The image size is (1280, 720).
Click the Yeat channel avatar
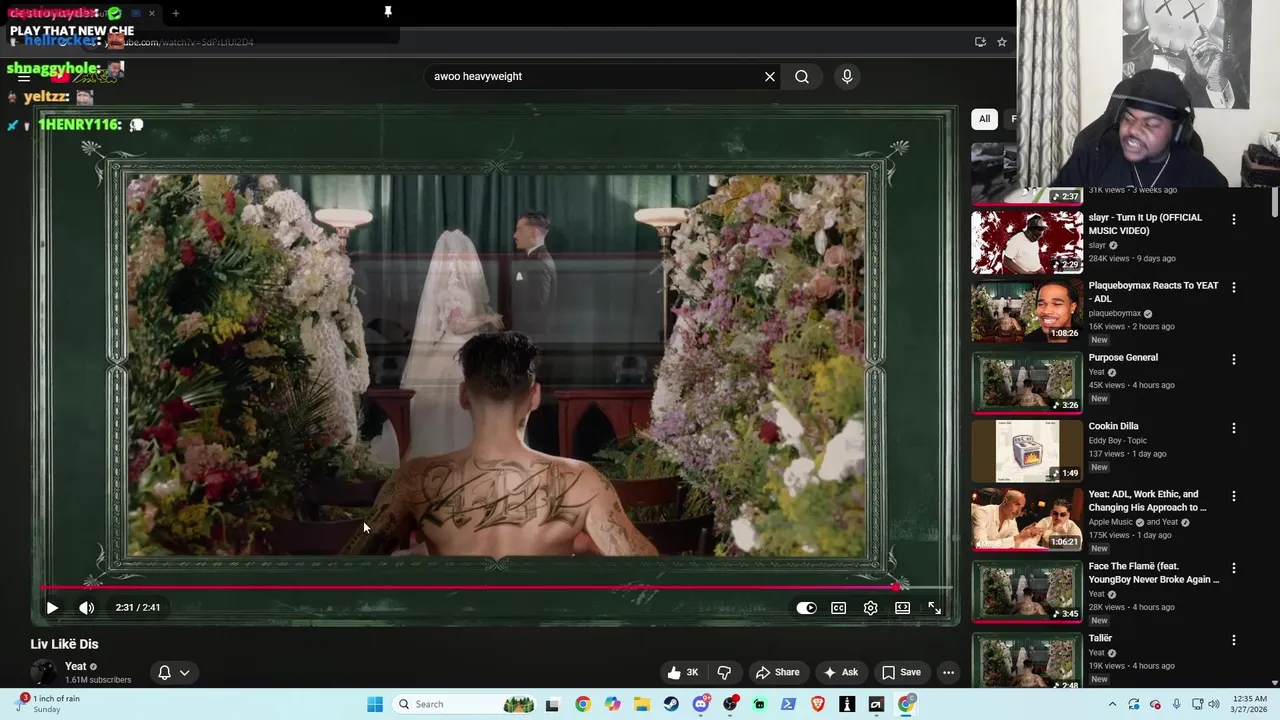pos(44,672)
